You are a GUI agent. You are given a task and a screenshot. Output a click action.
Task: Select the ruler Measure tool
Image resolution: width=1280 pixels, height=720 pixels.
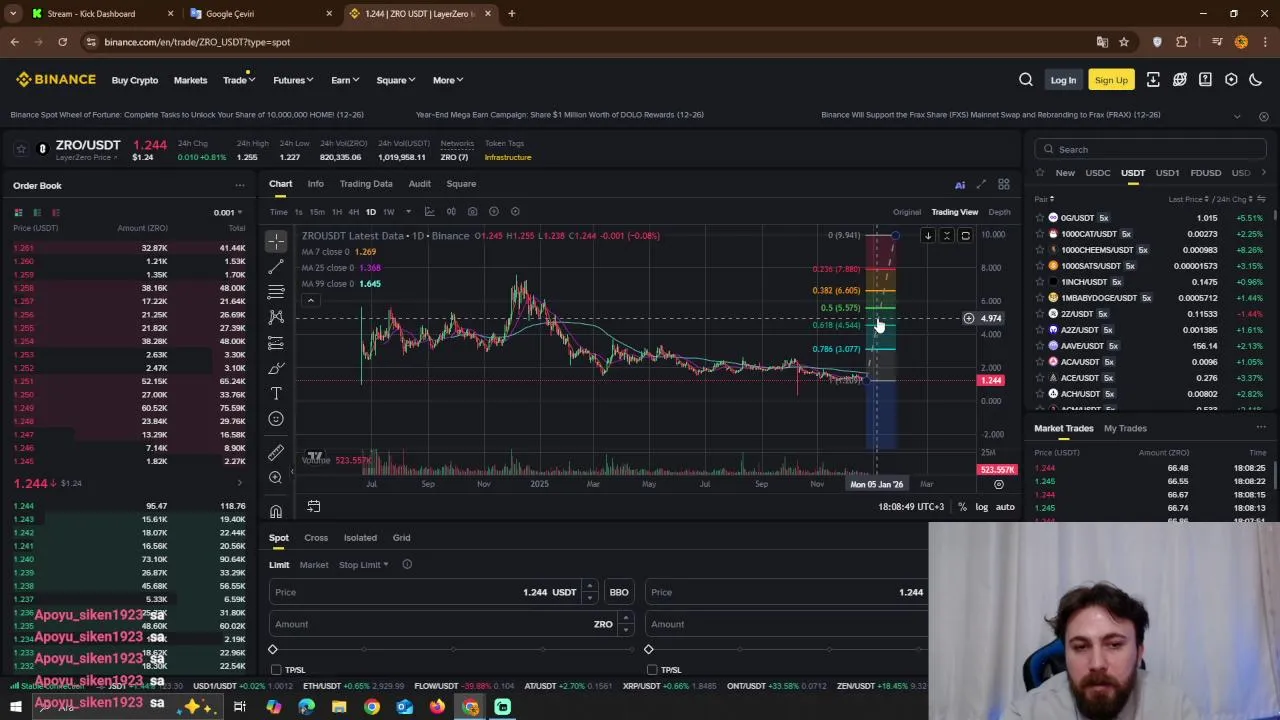coord(276,452)
